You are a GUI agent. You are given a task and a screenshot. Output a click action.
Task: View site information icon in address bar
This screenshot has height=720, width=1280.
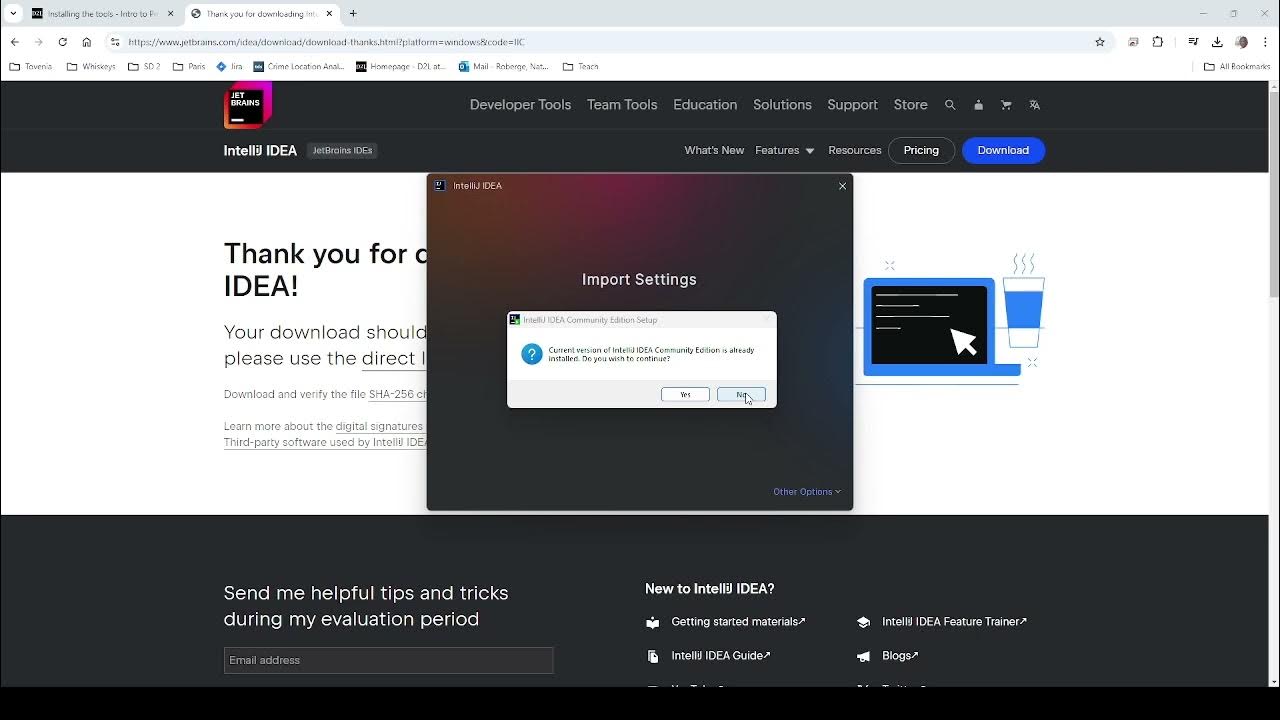[x=115, y=42]
